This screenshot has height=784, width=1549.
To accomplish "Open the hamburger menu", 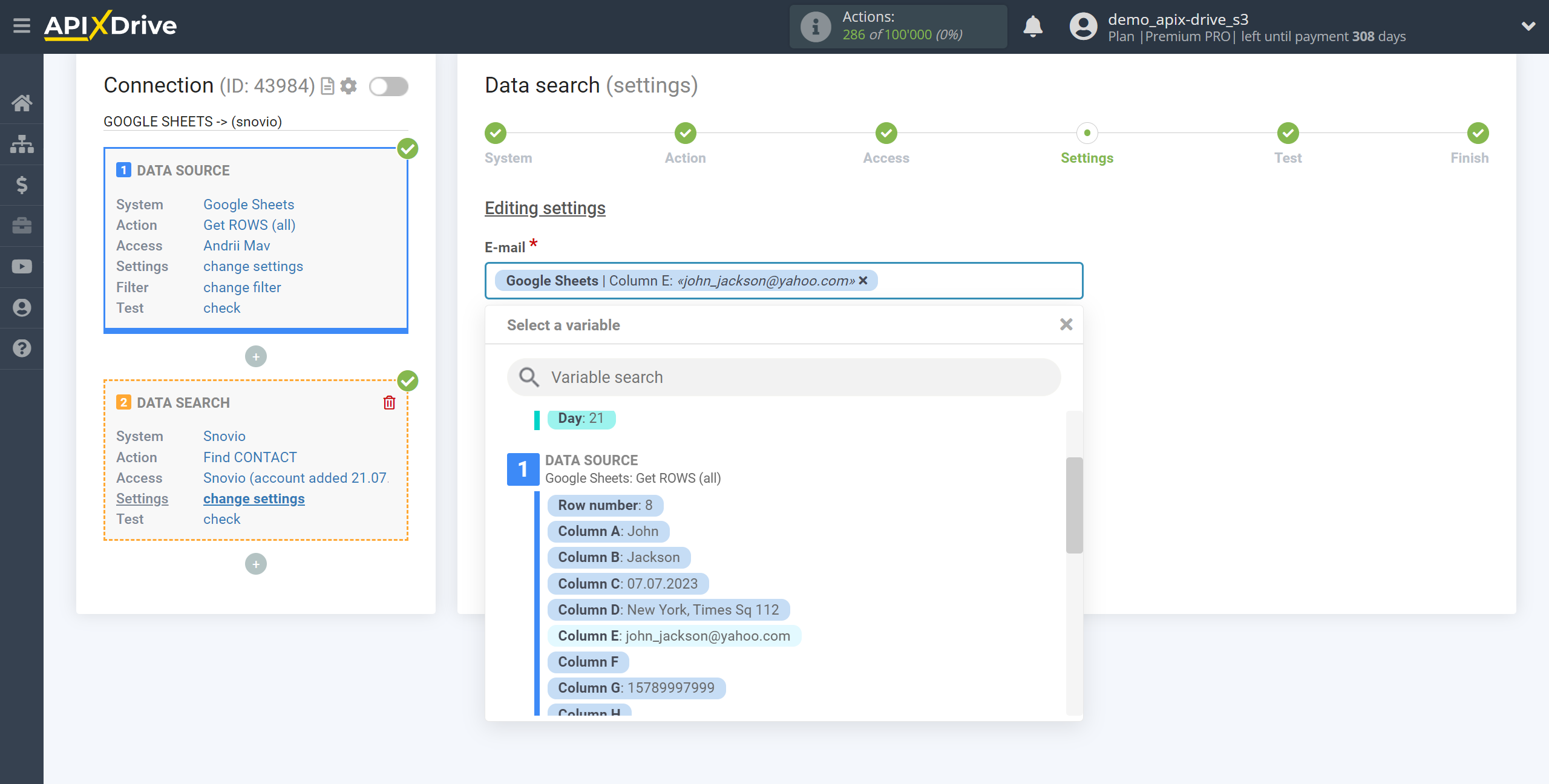I will point(22,26).
